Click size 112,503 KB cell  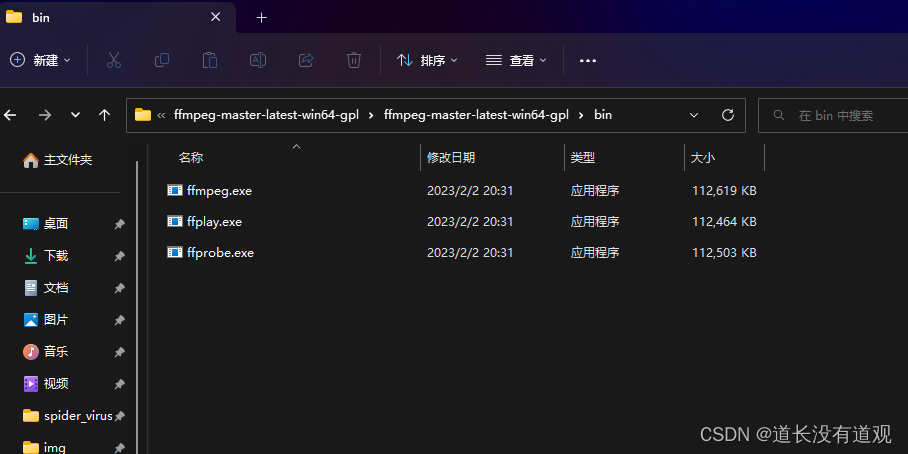[724, 253]
